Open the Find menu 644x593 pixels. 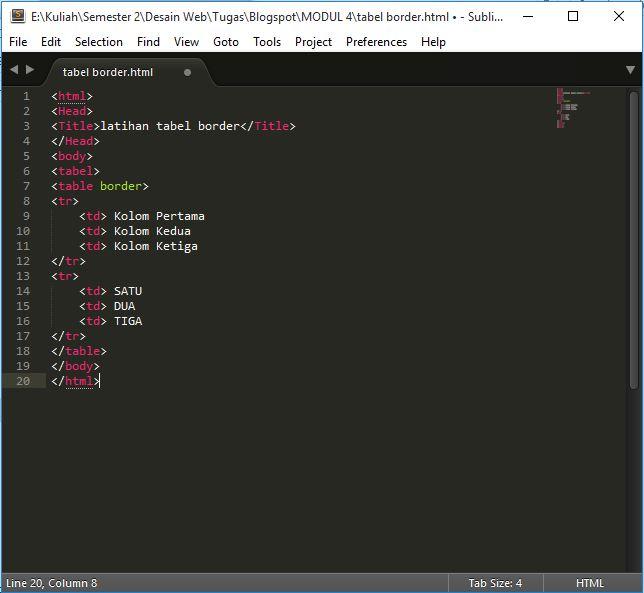click(x=148, y=42)
